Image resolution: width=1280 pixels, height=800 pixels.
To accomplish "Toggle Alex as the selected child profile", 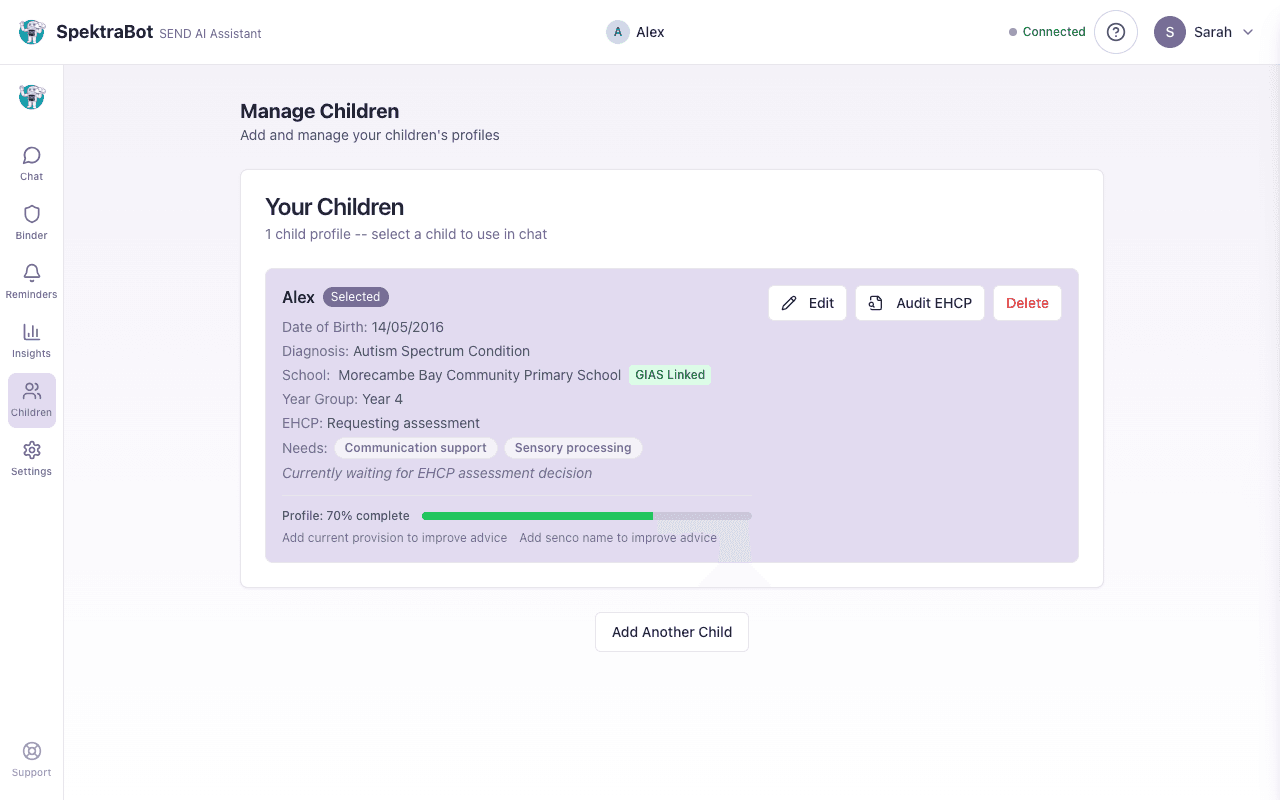I will pyautogui.click(x=356, y=297).
